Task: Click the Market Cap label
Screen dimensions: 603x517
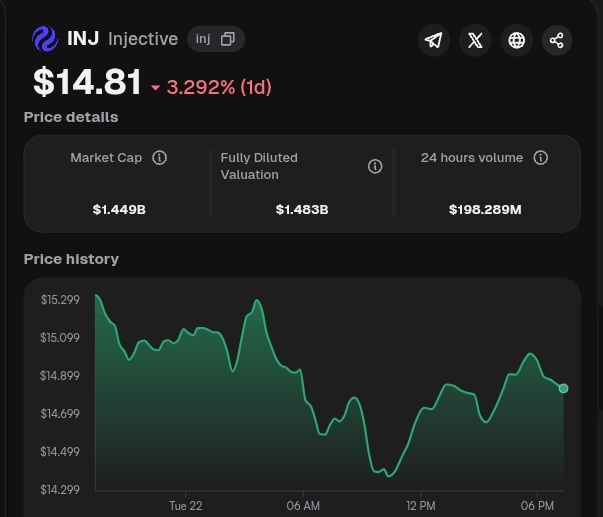Action: pyautogui.click(x=106, y=157)
